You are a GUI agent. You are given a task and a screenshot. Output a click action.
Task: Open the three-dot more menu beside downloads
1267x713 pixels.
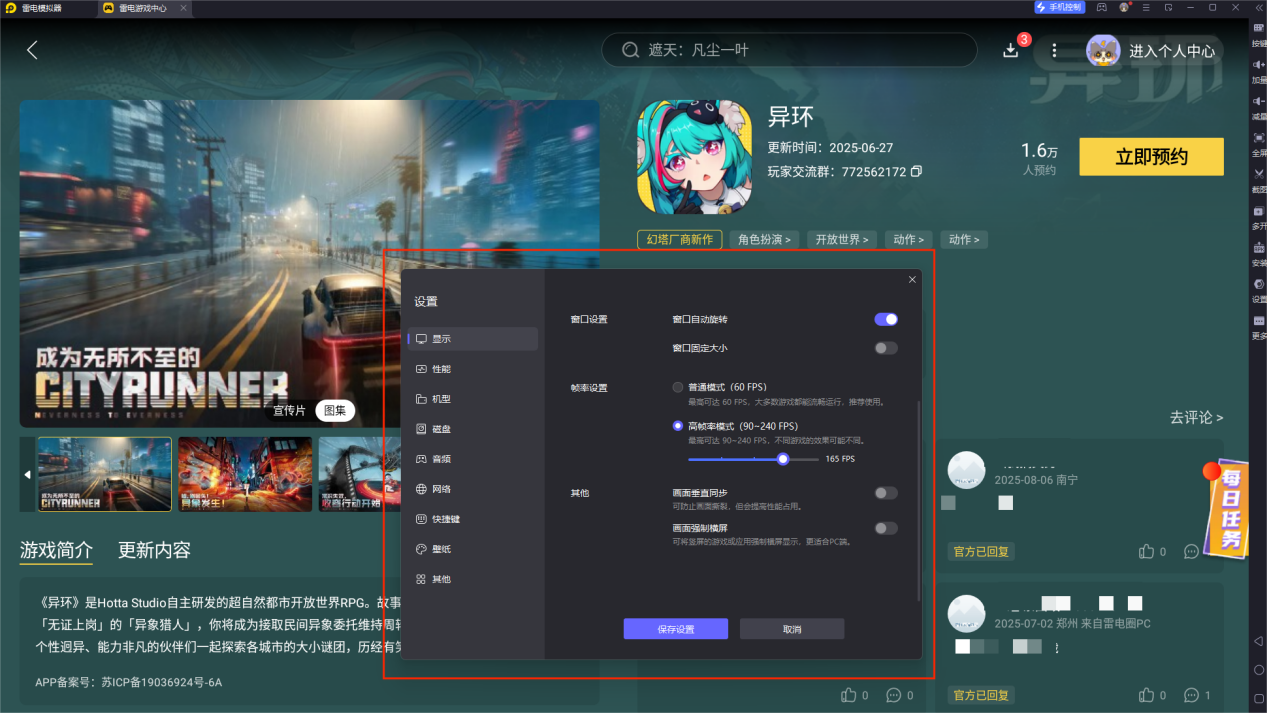click(1054, 50)
